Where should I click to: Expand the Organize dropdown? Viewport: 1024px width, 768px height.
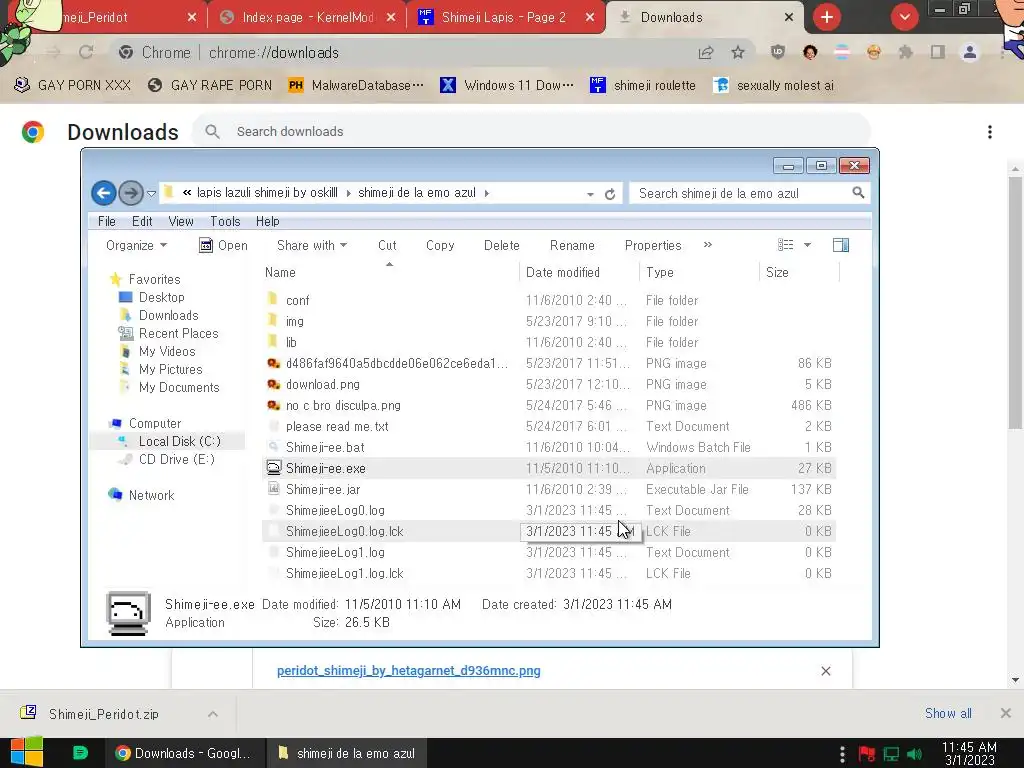(x=136, y=246)
